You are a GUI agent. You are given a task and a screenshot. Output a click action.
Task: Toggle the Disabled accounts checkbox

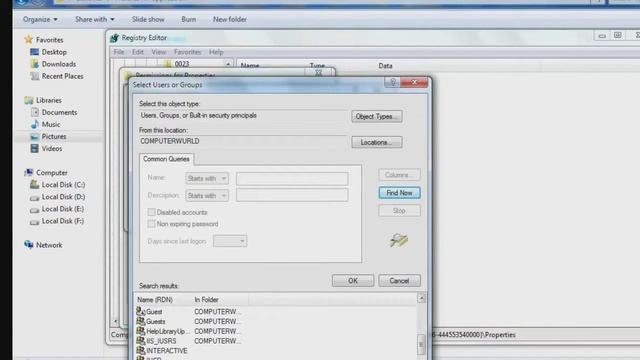coord(151,212)
